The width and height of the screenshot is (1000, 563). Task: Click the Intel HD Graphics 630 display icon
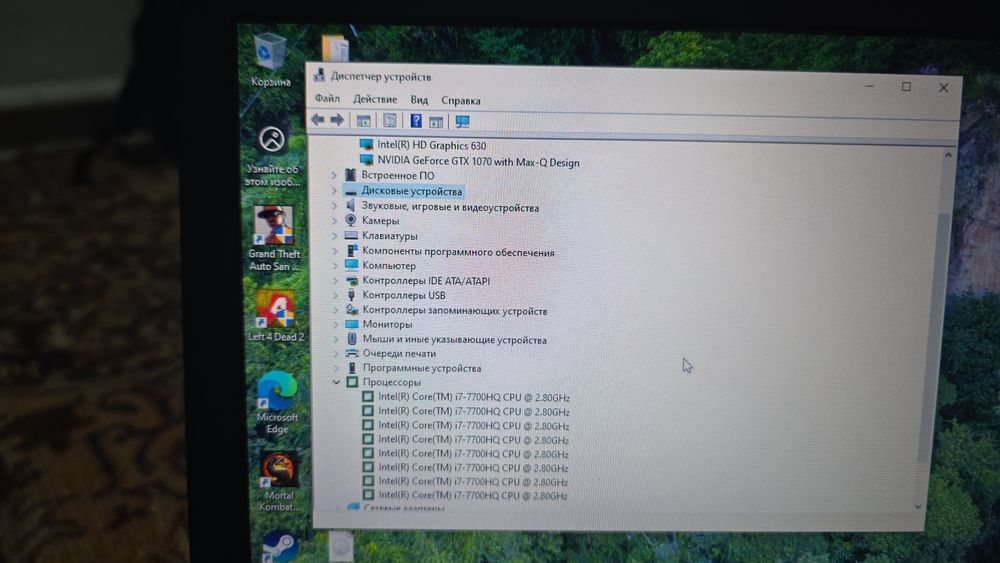(366, 145)
